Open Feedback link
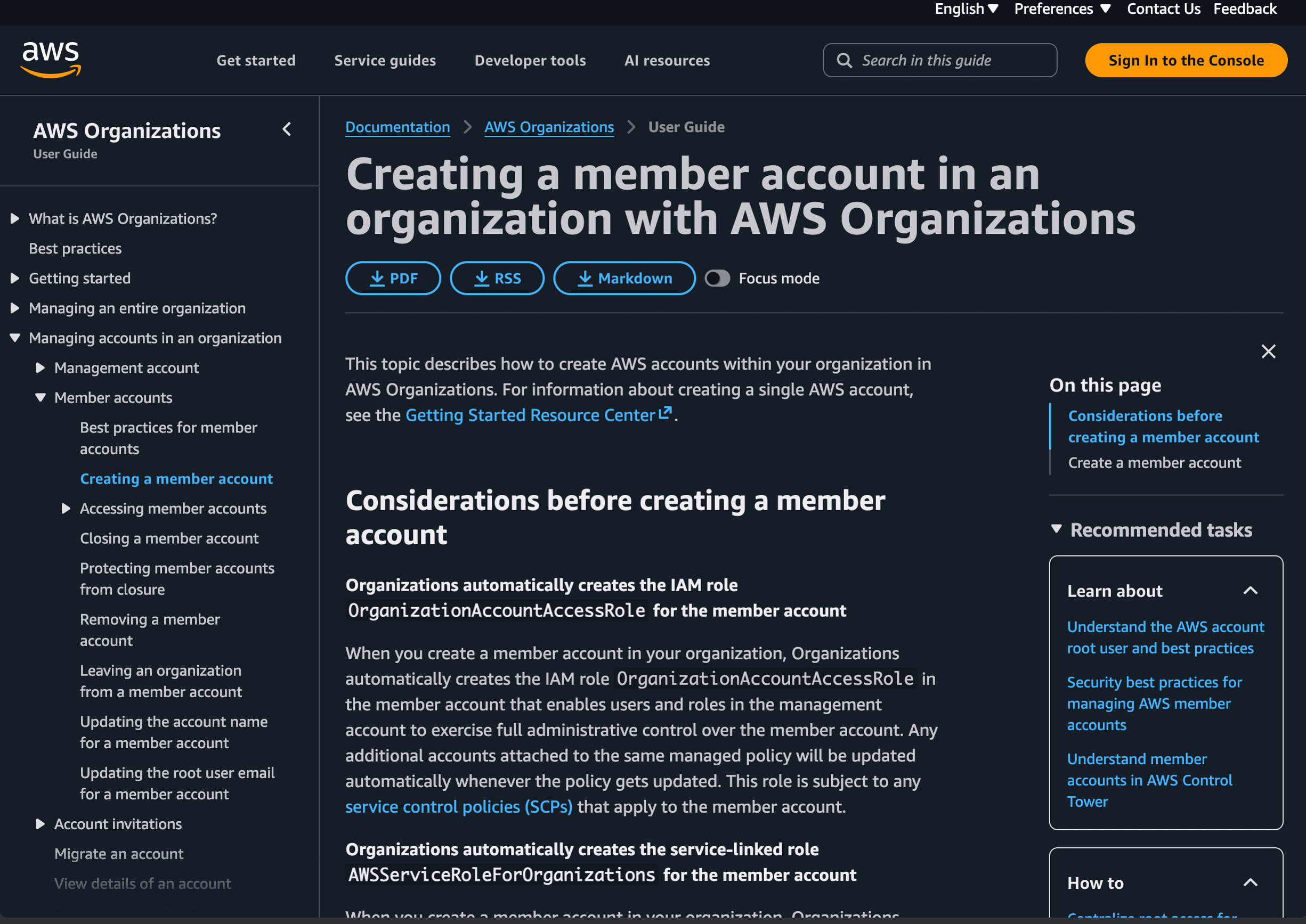Image resolution: width=1306 pixels, height=924 pixels. pos(1245,9)
